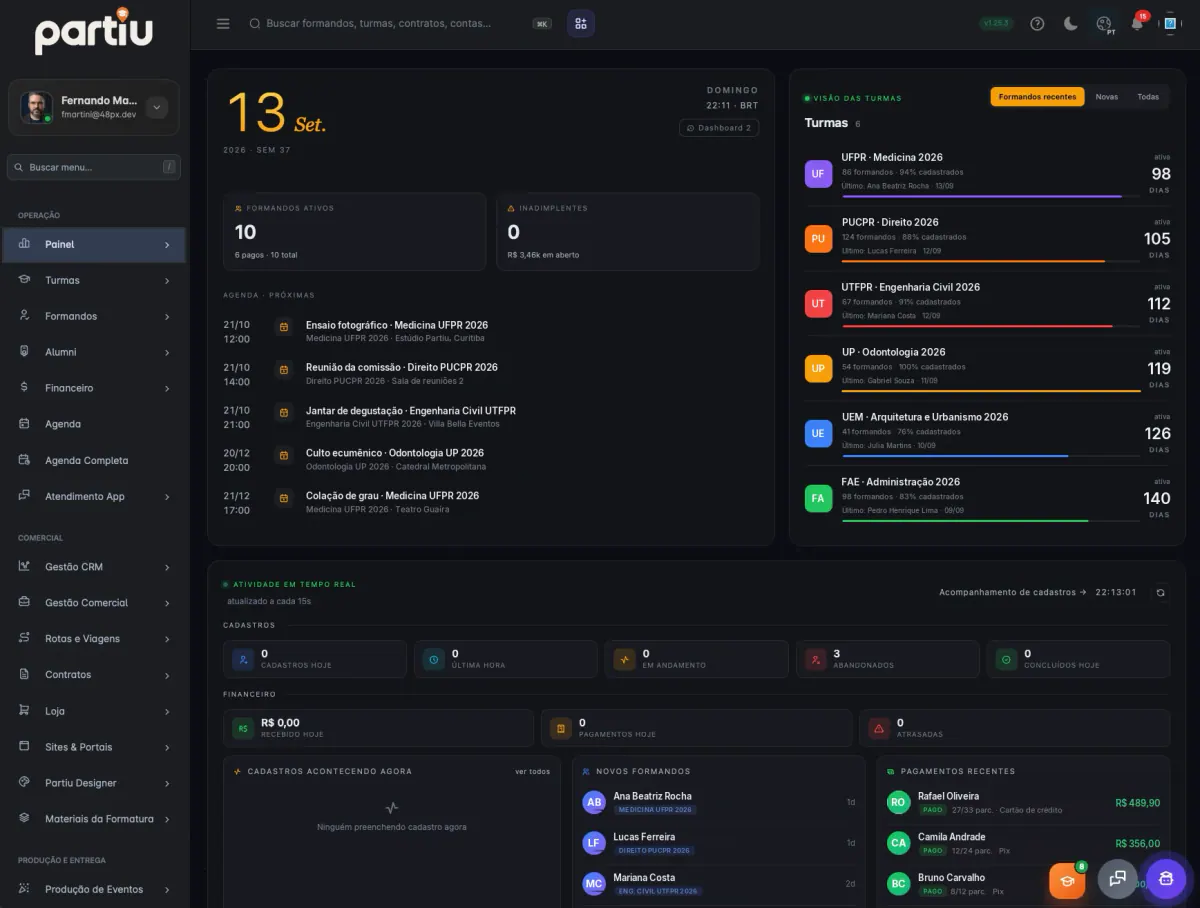Open the Acompanhamento de cadastros link
The height and width of the screenshot is (908, 1200).
tap(1012, 592)
